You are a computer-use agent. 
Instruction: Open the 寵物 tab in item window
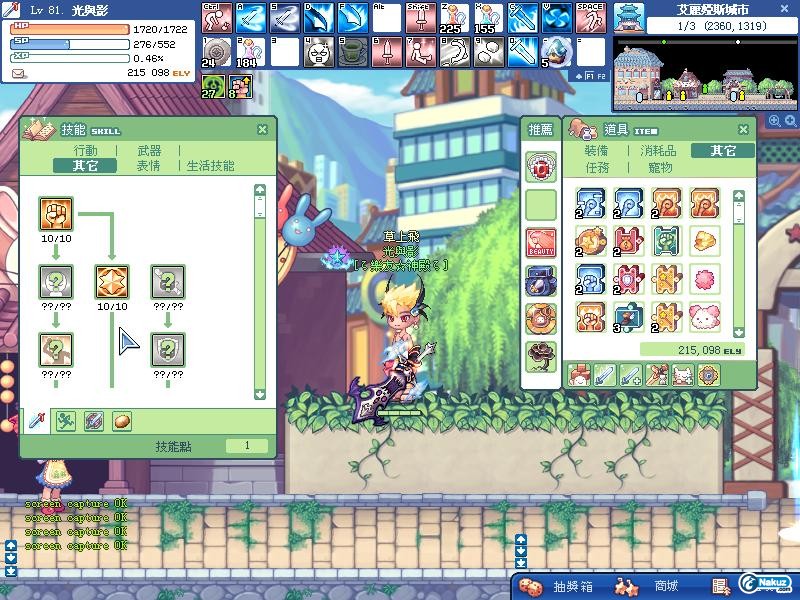(660, 167)
